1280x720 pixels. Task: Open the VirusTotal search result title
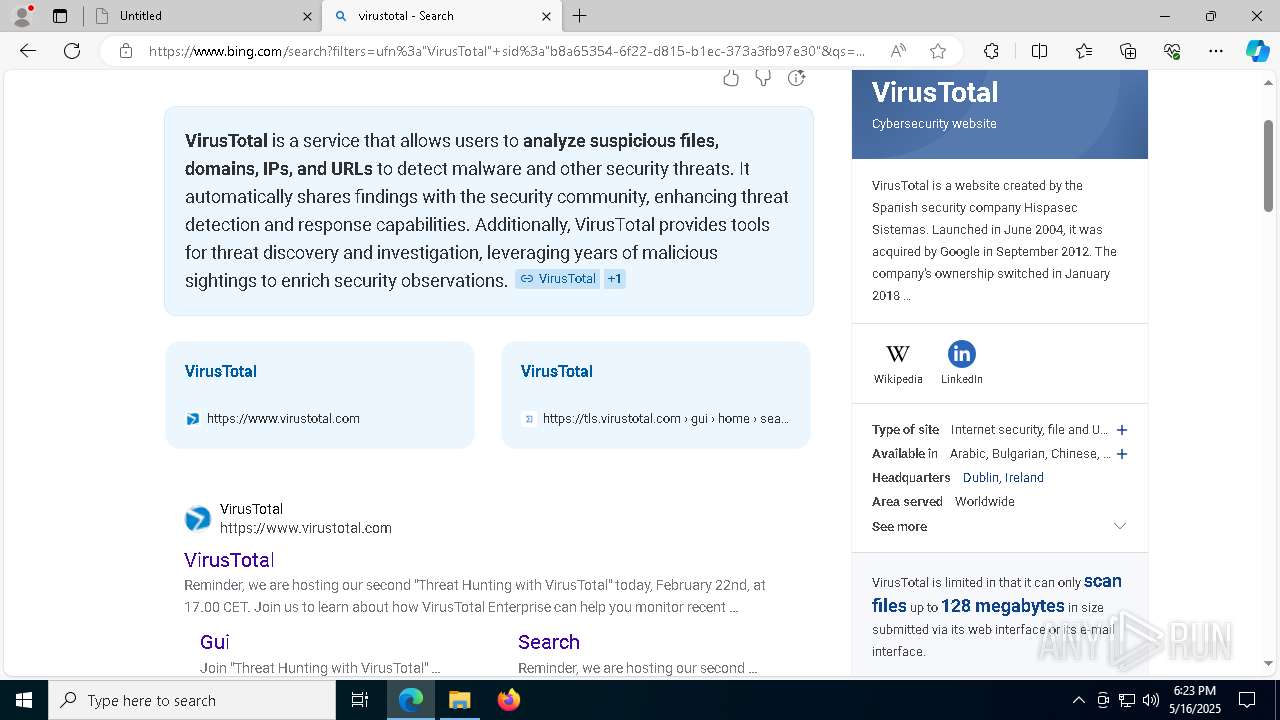(x=229, y=560)
